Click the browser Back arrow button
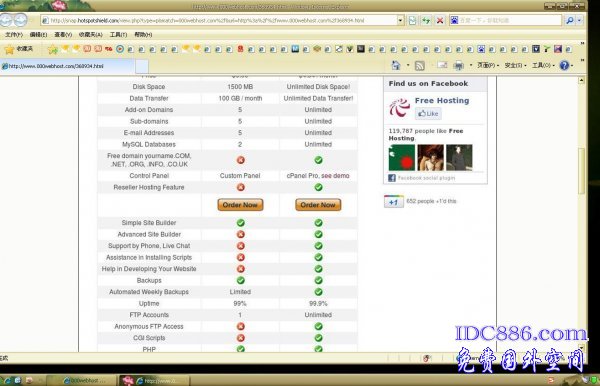Image resolution: width=600 pixels, height=386 pixels. [6, 20]
